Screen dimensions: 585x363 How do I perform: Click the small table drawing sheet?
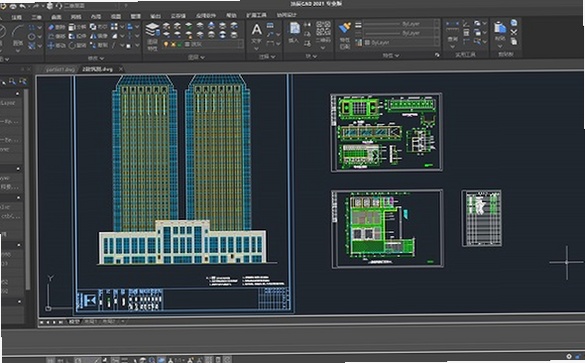pyautogui.click(x=481, y=218)
